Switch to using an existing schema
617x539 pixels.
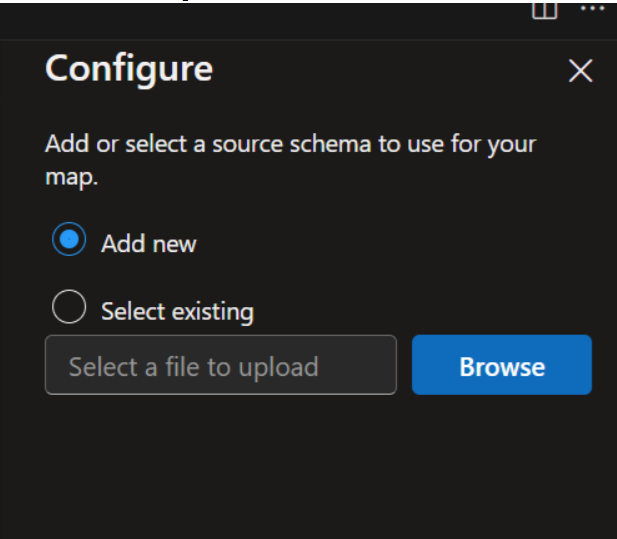pos(69,307)
